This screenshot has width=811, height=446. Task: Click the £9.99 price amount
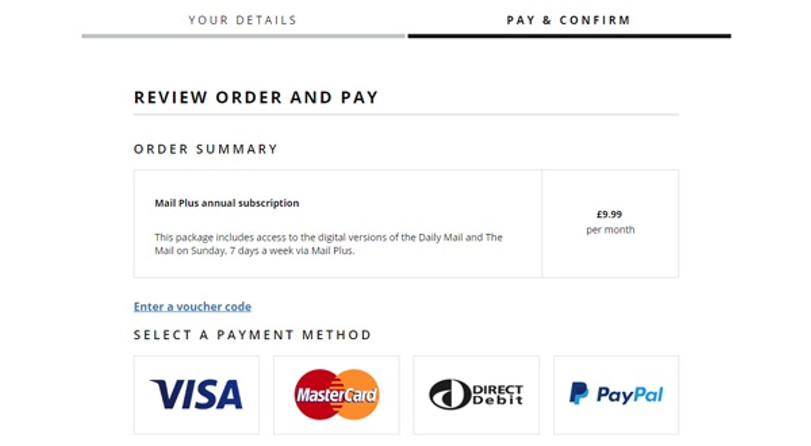[609, 214]
